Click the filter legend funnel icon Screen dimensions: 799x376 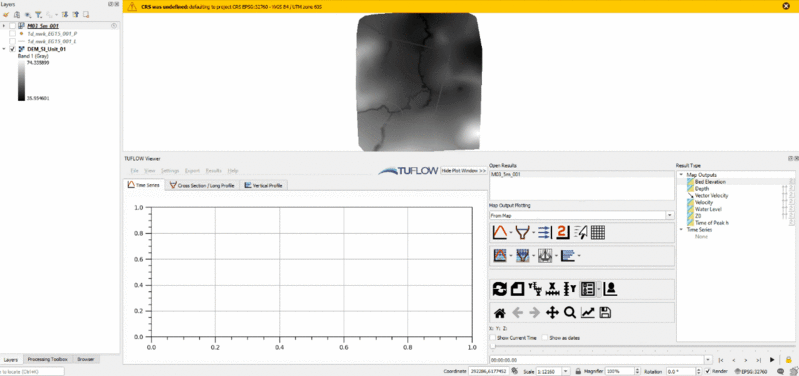coord(38,15)
